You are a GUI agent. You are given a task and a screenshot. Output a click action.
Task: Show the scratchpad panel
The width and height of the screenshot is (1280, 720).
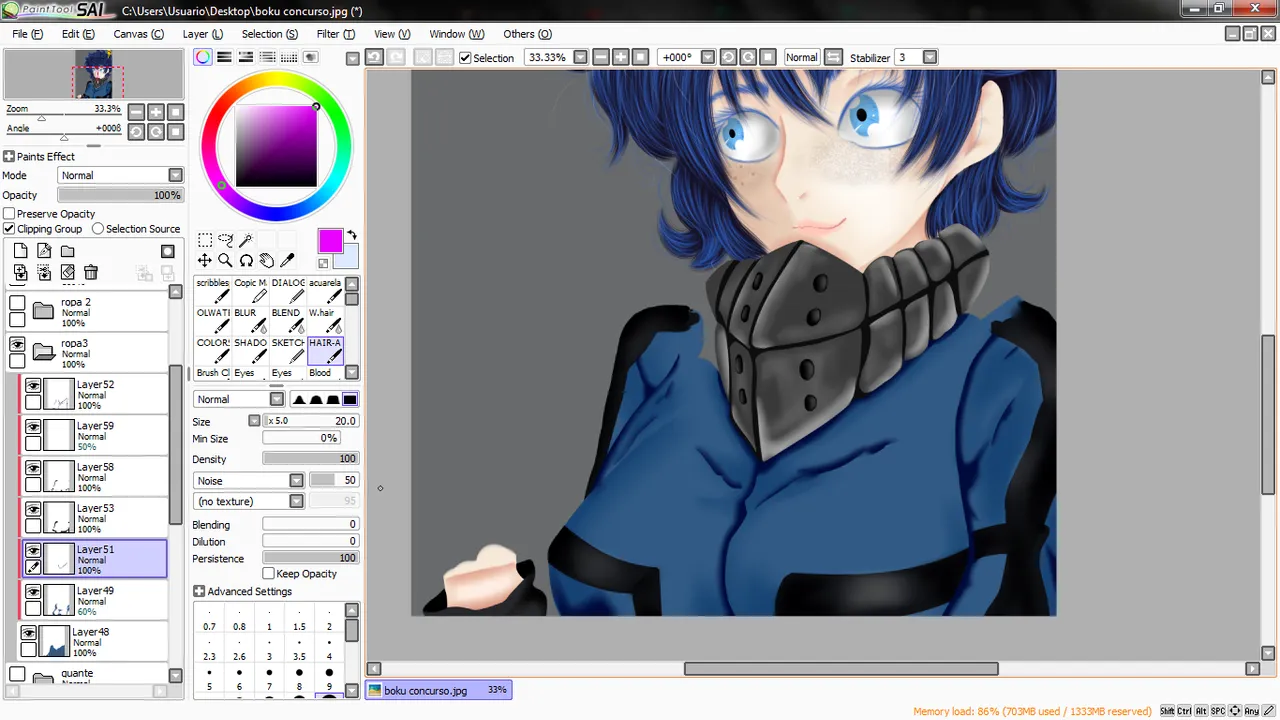coord(311,57)
